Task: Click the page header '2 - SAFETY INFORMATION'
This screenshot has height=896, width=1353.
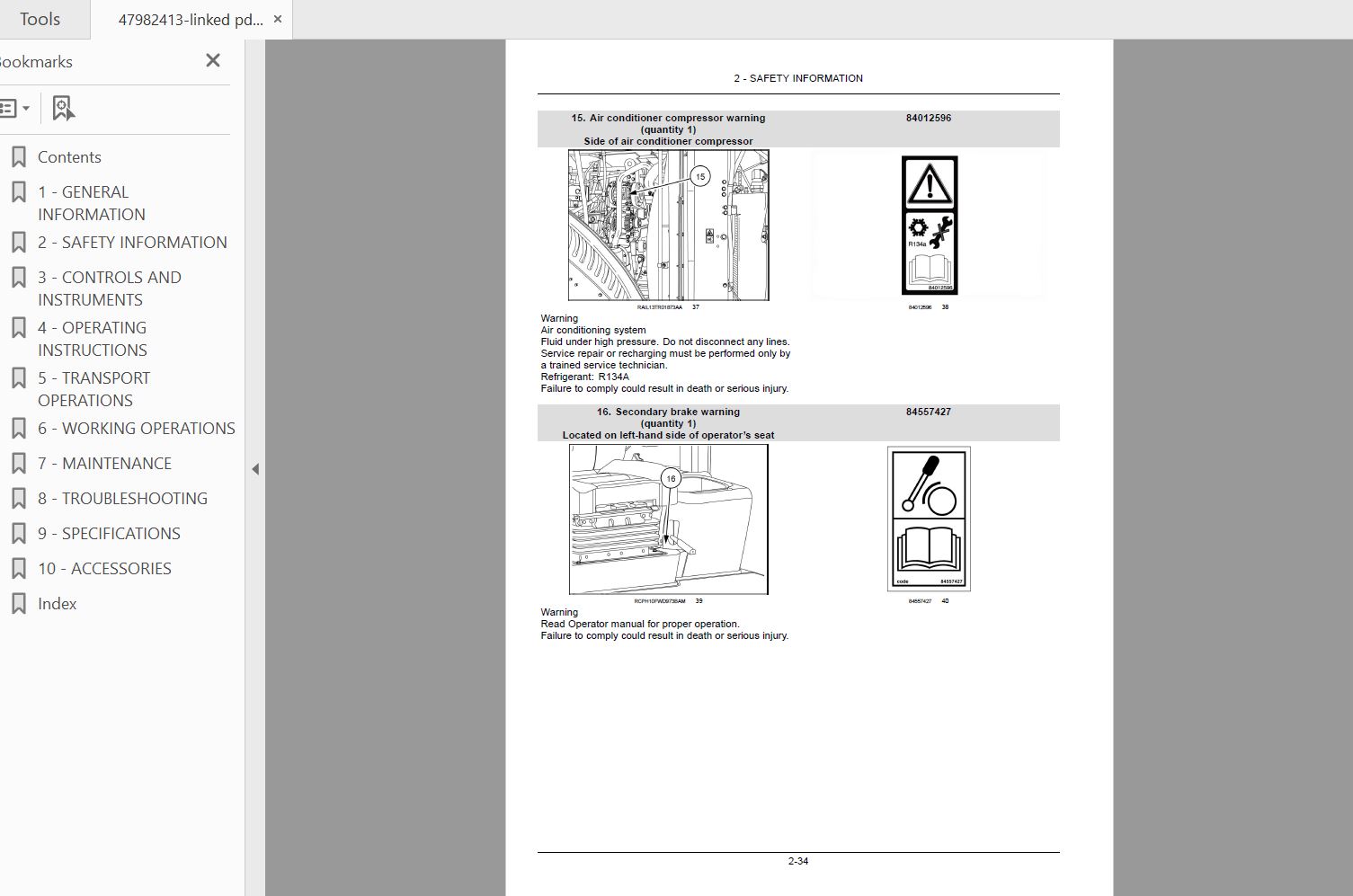Action: coord(798,78)
